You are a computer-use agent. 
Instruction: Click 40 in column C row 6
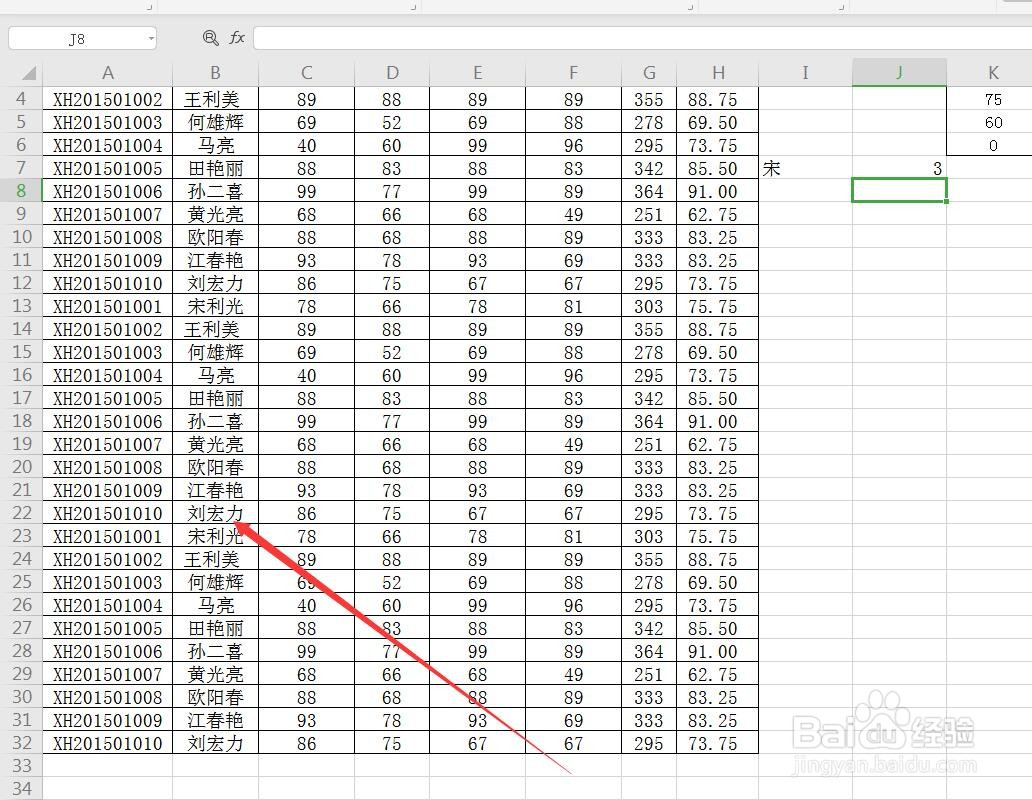(307, 145)
